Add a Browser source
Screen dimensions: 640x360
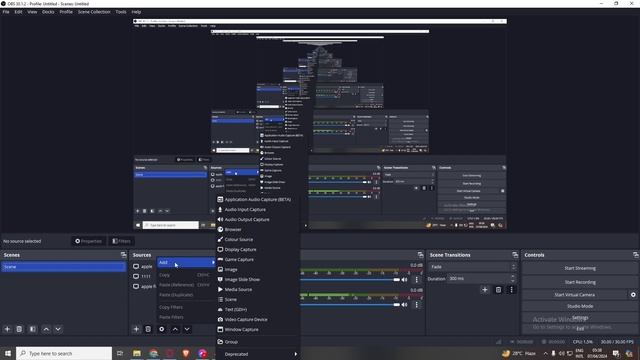point(258,229)
